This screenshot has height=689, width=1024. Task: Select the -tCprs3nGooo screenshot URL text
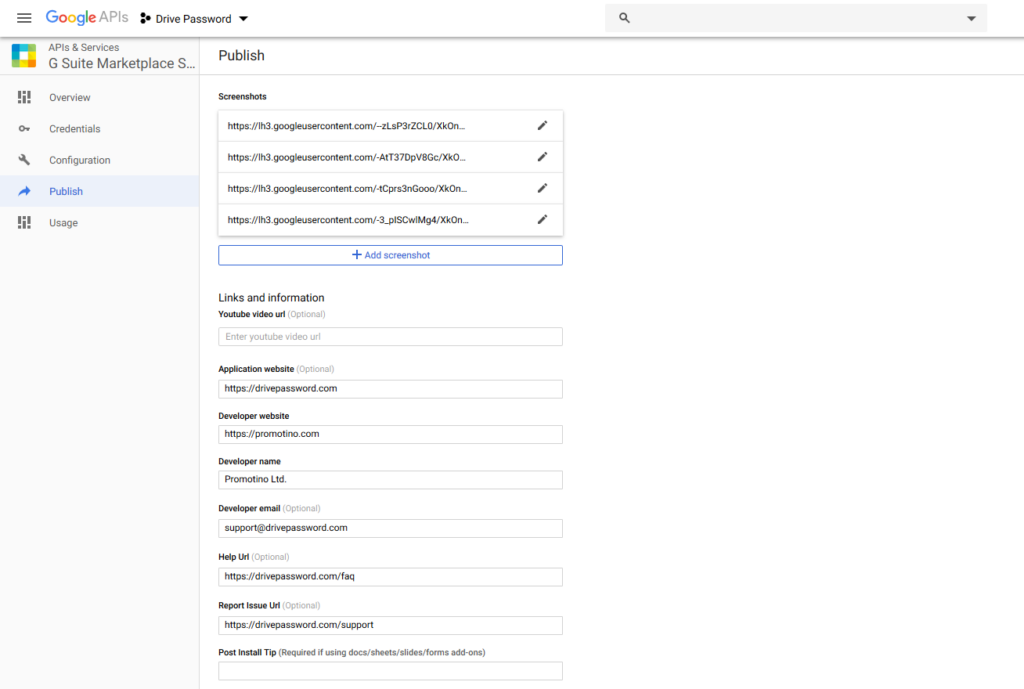point(347,189)
